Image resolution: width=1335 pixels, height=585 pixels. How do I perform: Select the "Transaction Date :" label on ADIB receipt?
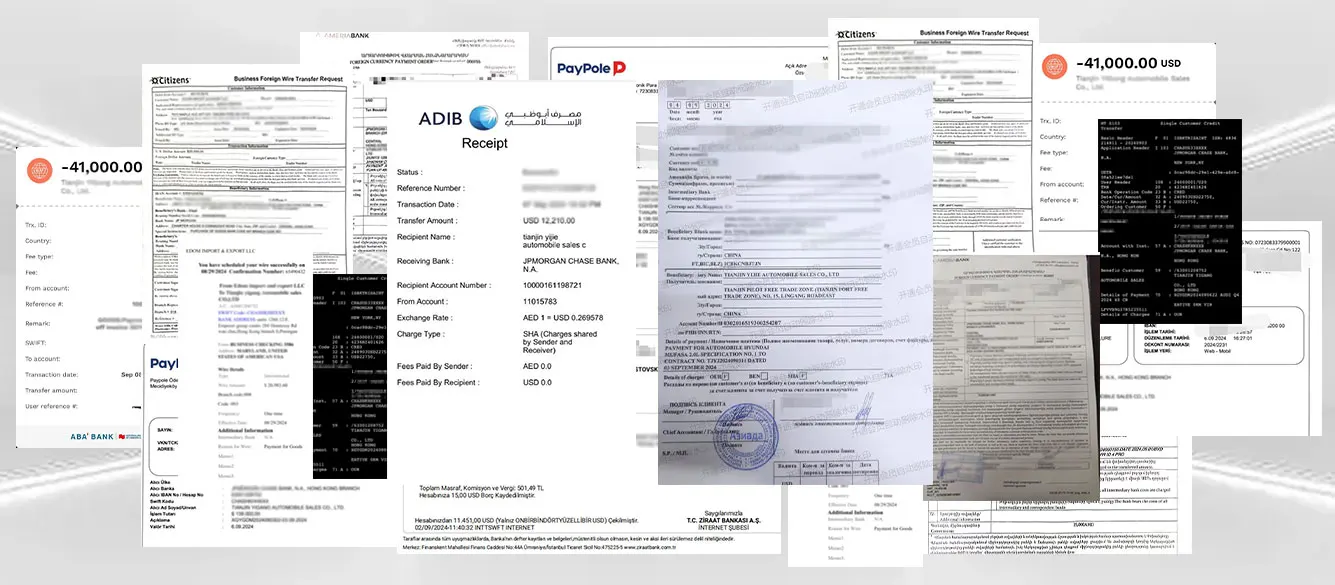tap(426, 204)
